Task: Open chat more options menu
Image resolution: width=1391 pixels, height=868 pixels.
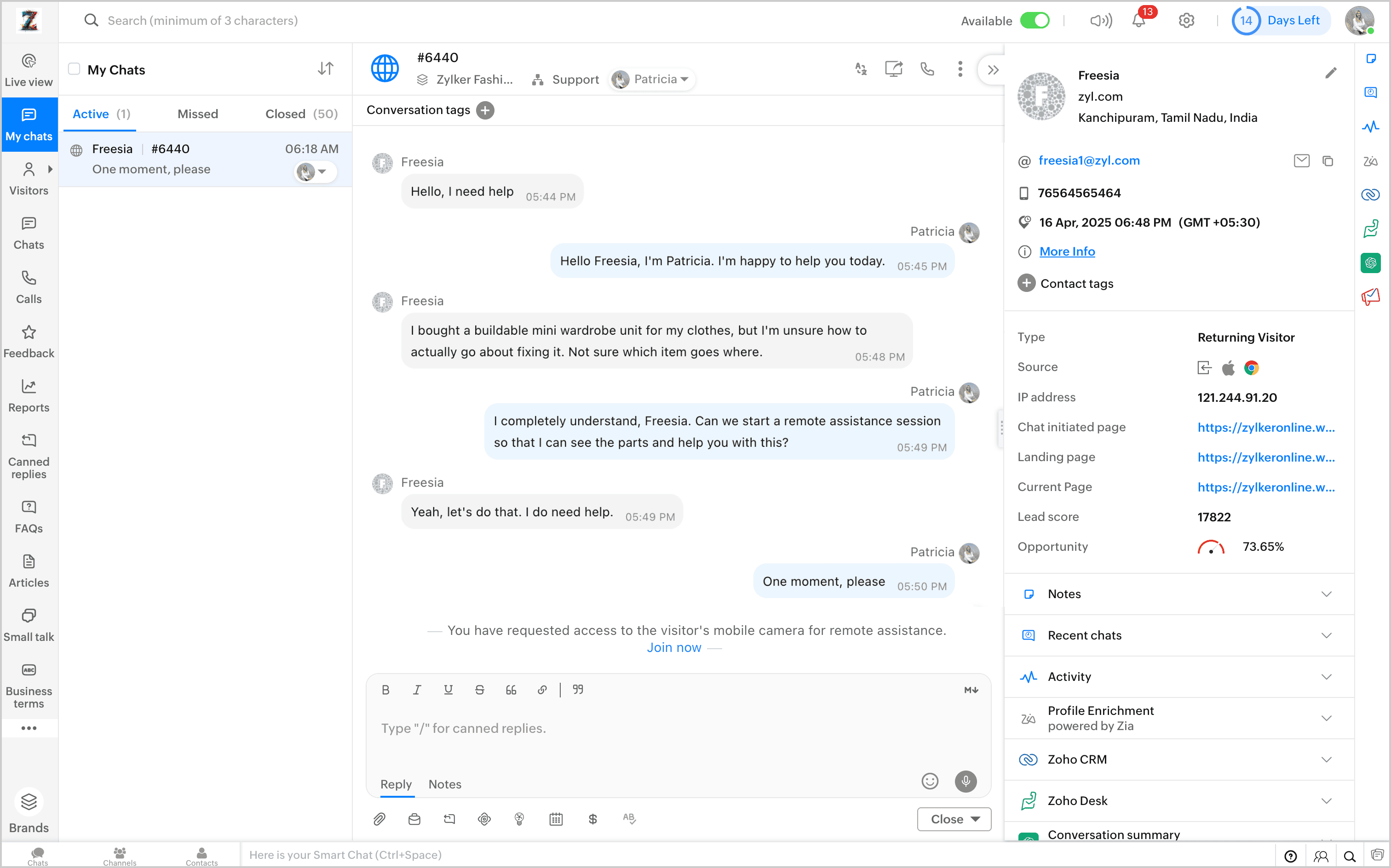Action: pyautogui.click(x=960, y=69)
